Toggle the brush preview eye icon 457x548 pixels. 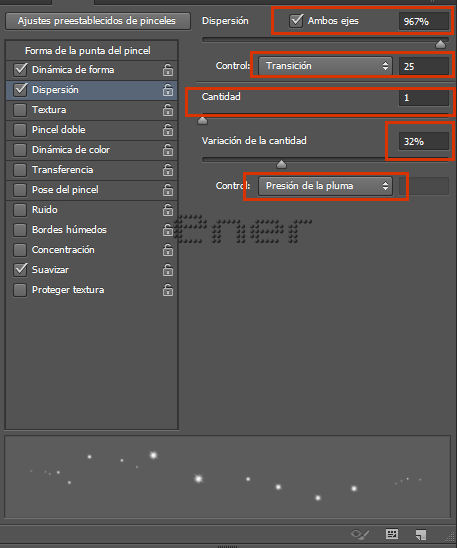(x=360, y=534)
